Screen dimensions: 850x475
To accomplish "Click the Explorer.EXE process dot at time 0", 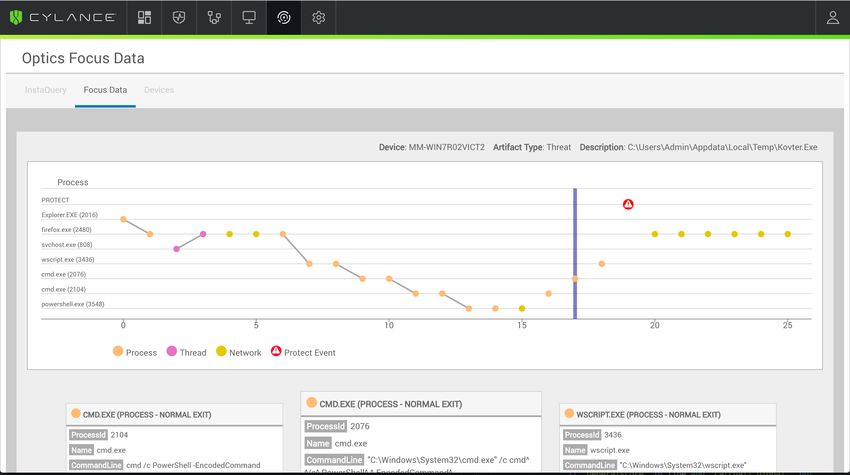I will (123, 219).
